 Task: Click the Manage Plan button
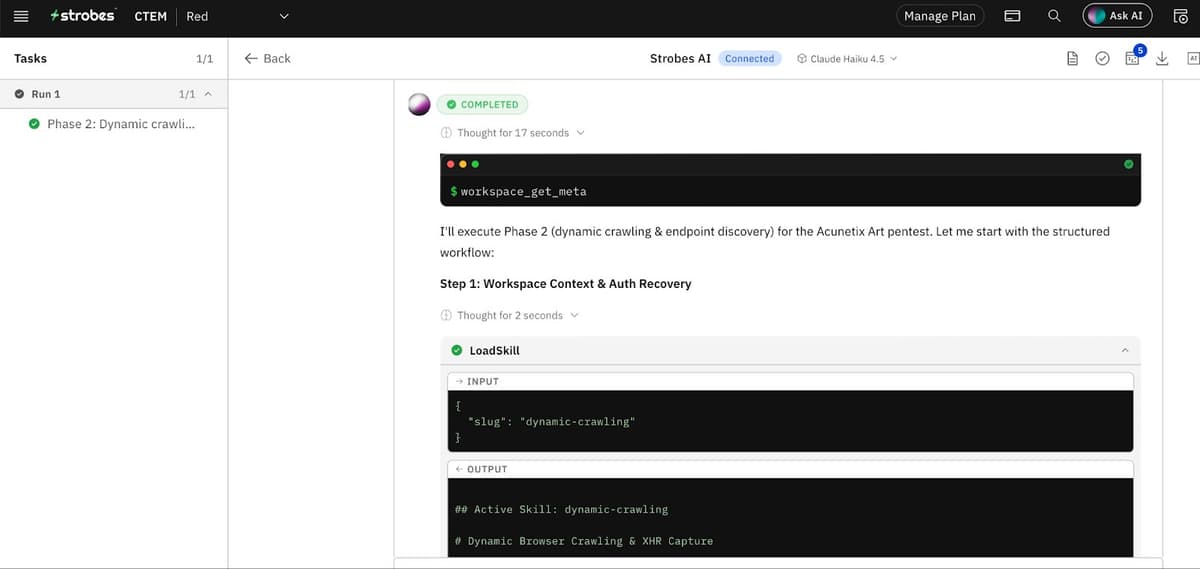[940, 16]
